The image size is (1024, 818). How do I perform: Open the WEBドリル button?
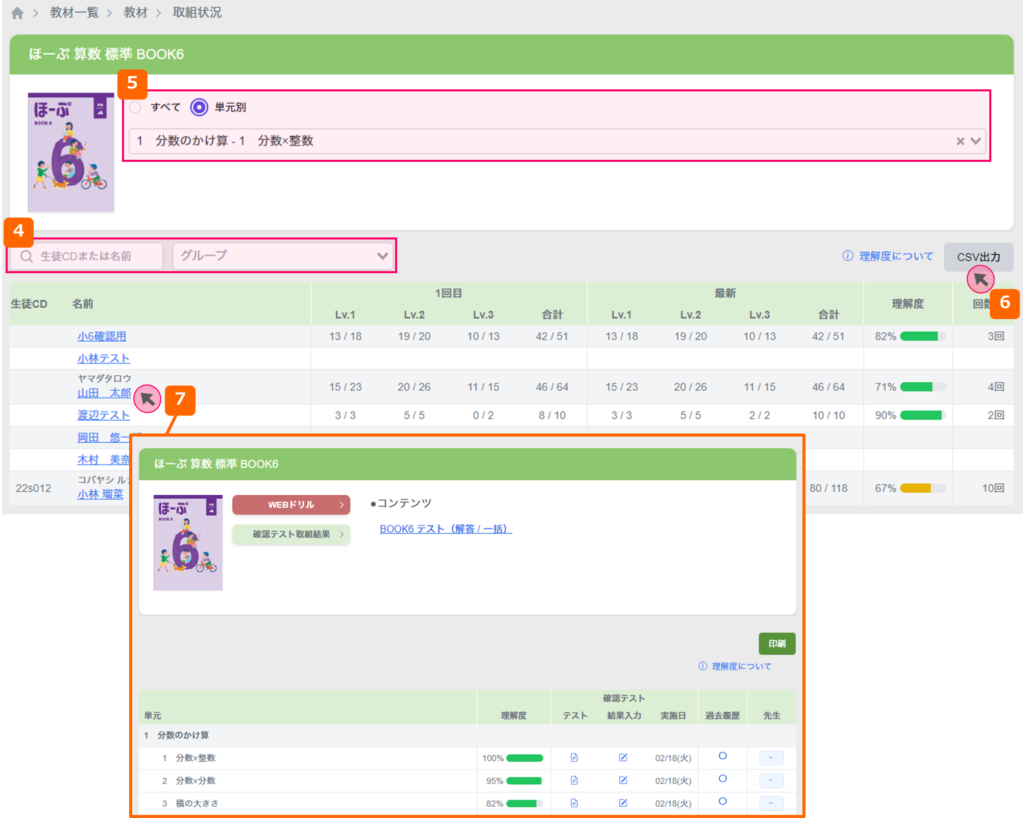(291, 505)
